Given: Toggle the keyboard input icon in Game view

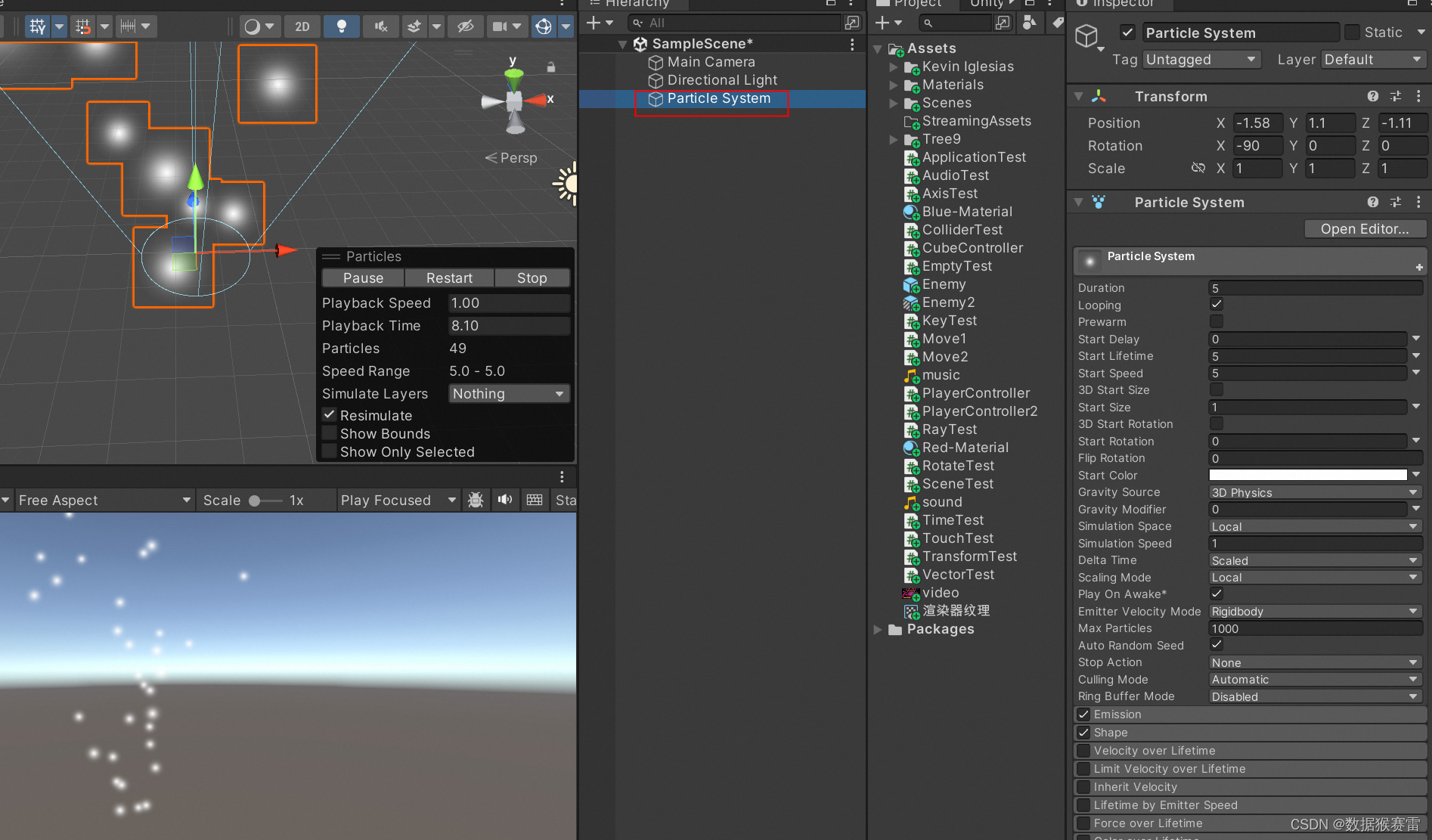Looking at the screenshot, I should click(x=535, y=500).
